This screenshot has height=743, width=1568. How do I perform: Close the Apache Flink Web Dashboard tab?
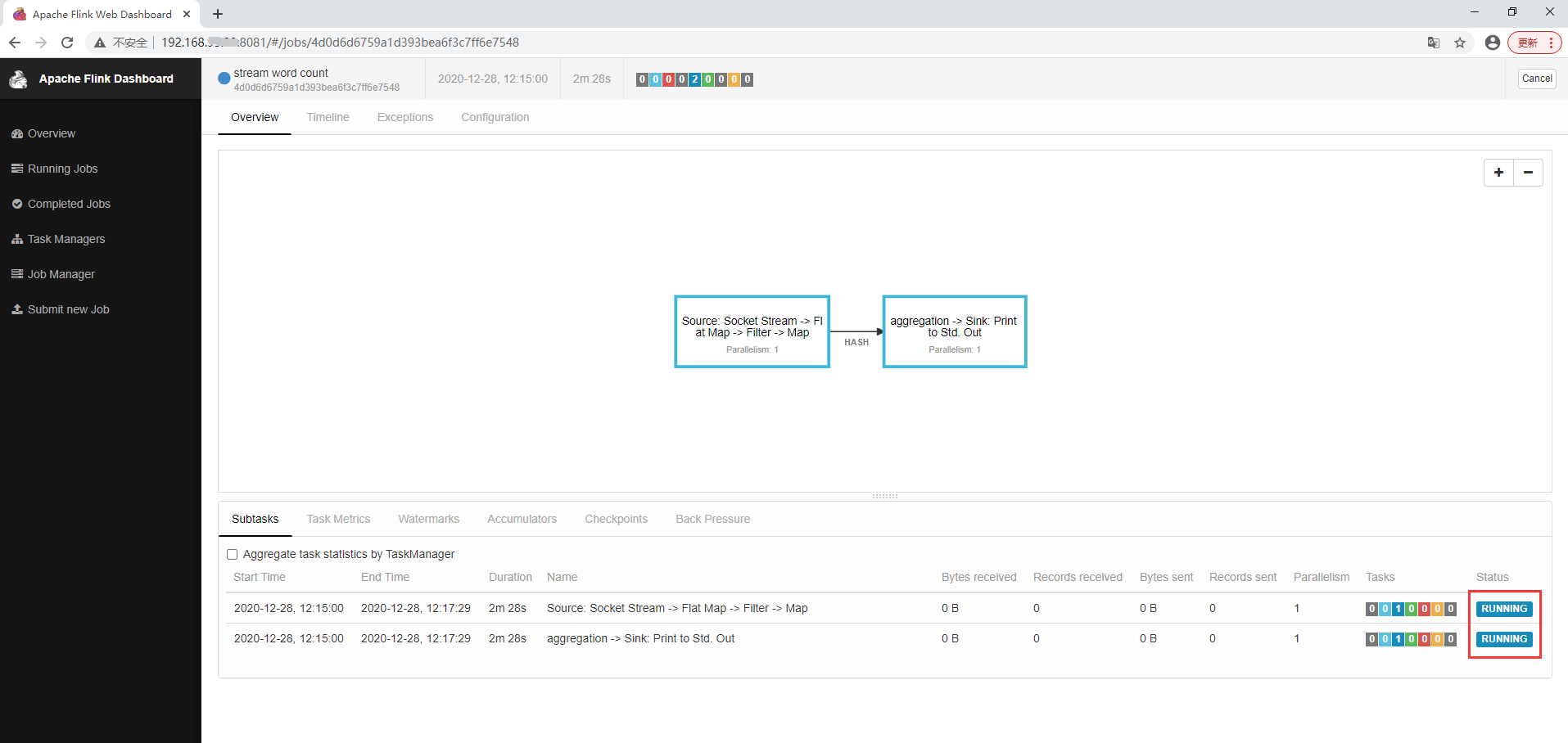coord(187,14)
